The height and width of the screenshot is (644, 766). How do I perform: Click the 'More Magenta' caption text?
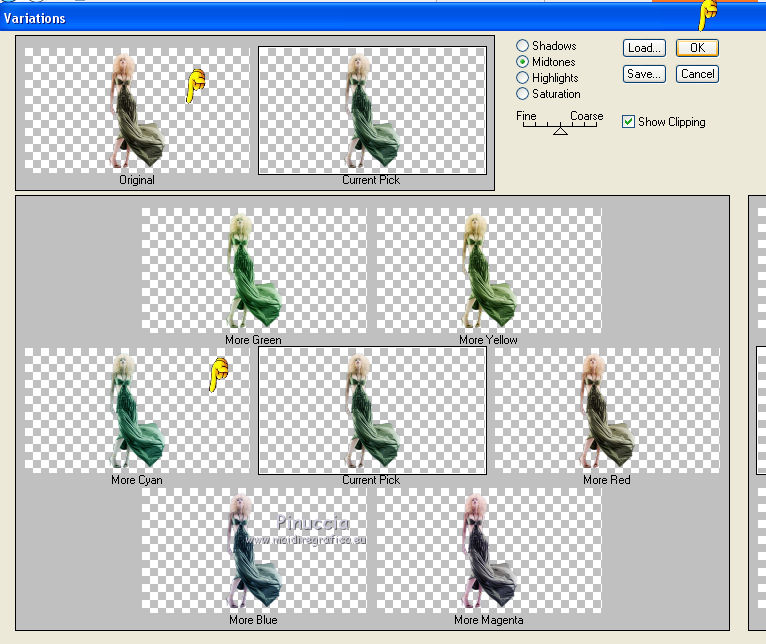[489, 620]
